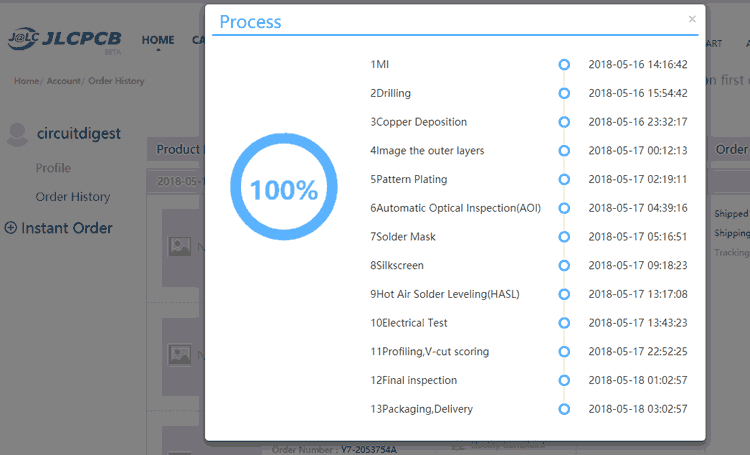750x455 pixels.
Task: Select the 2Drilling step label
Action: click(x=390, y=93)
